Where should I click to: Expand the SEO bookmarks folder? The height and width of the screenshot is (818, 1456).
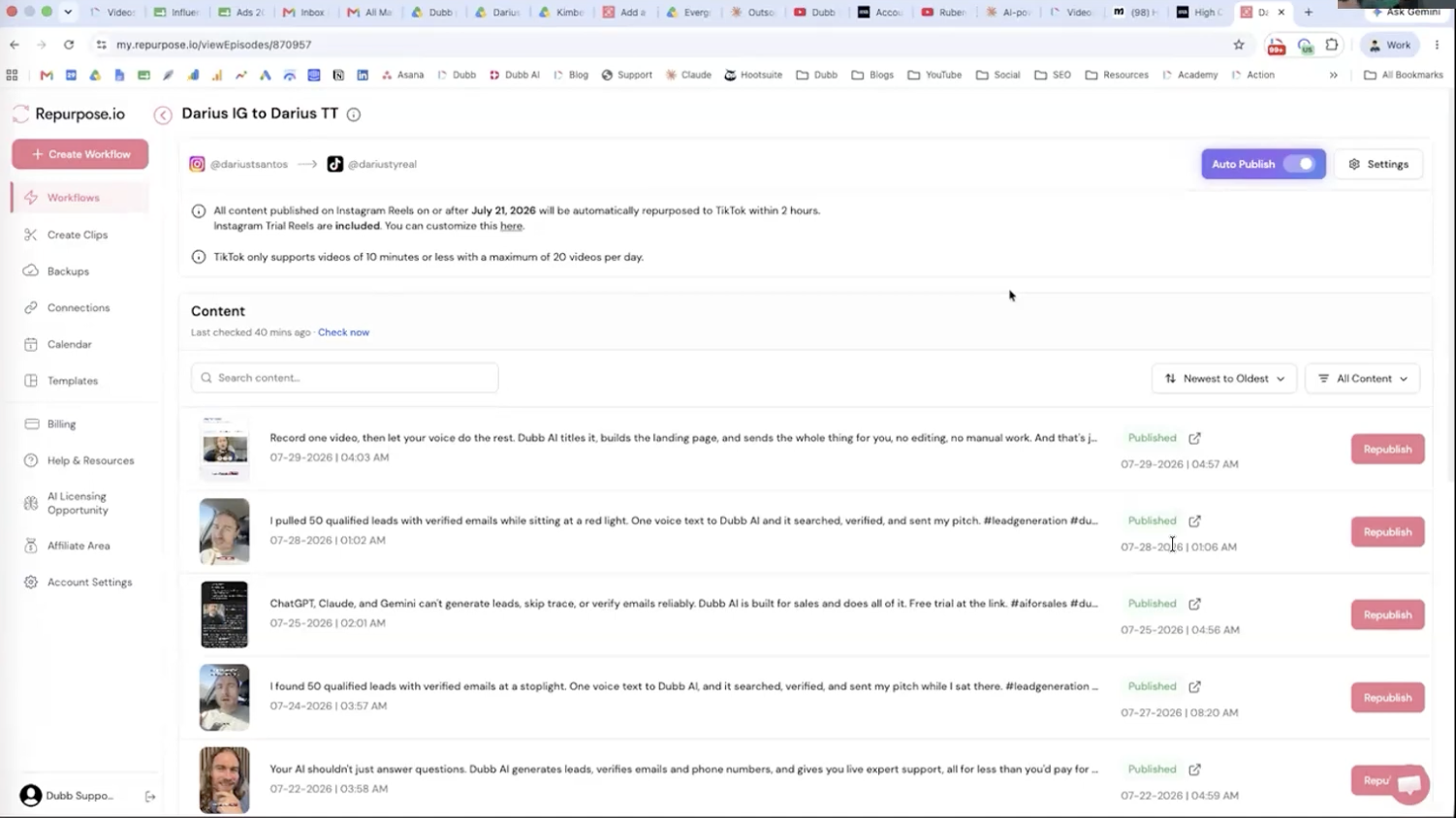pyautogui.click(x=1052, y=75)
